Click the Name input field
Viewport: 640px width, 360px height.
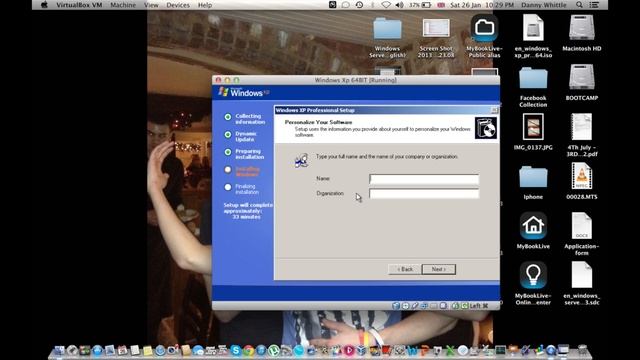tap(424, 179)
